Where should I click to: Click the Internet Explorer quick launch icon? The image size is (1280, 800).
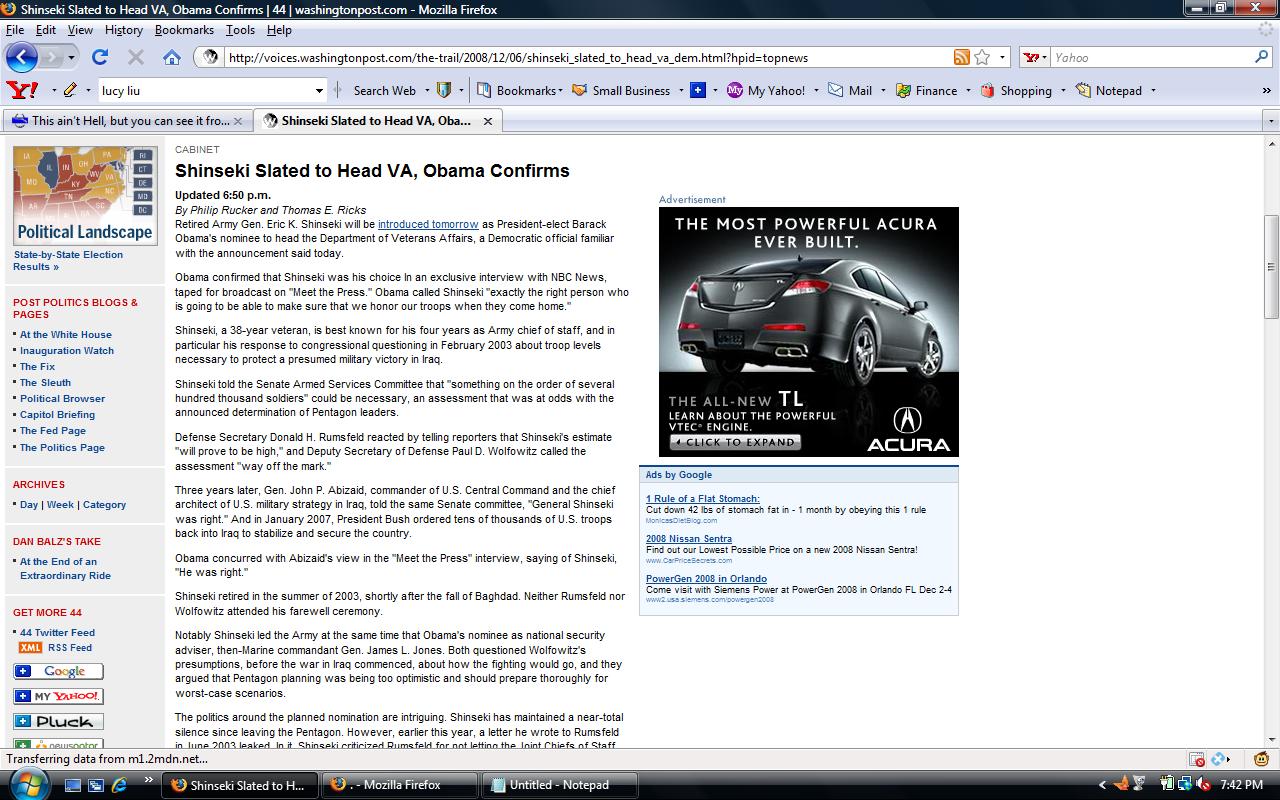tap(118, 785)
